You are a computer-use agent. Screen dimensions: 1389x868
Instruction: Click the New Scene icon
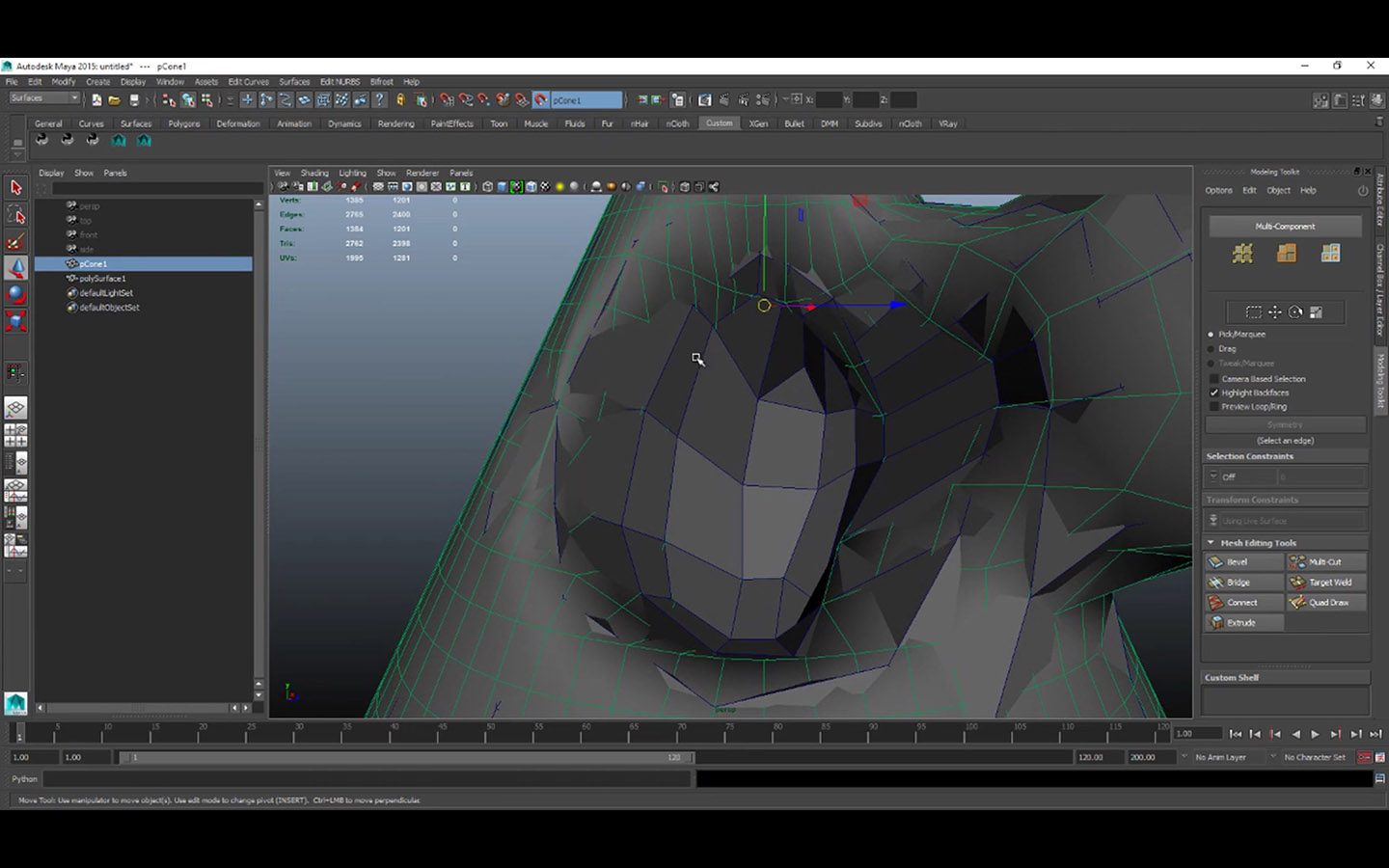(x=96, y=99)
